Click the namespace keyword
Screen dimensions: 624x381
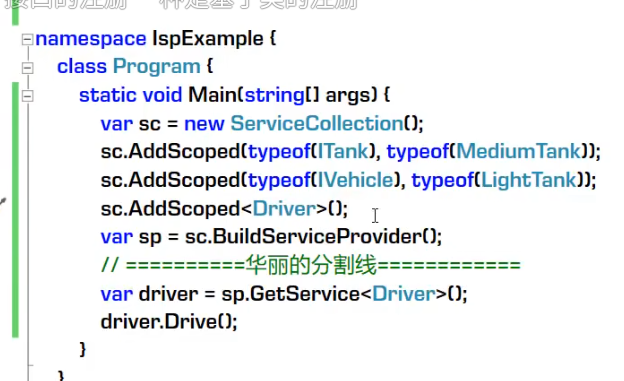[91, 39]
